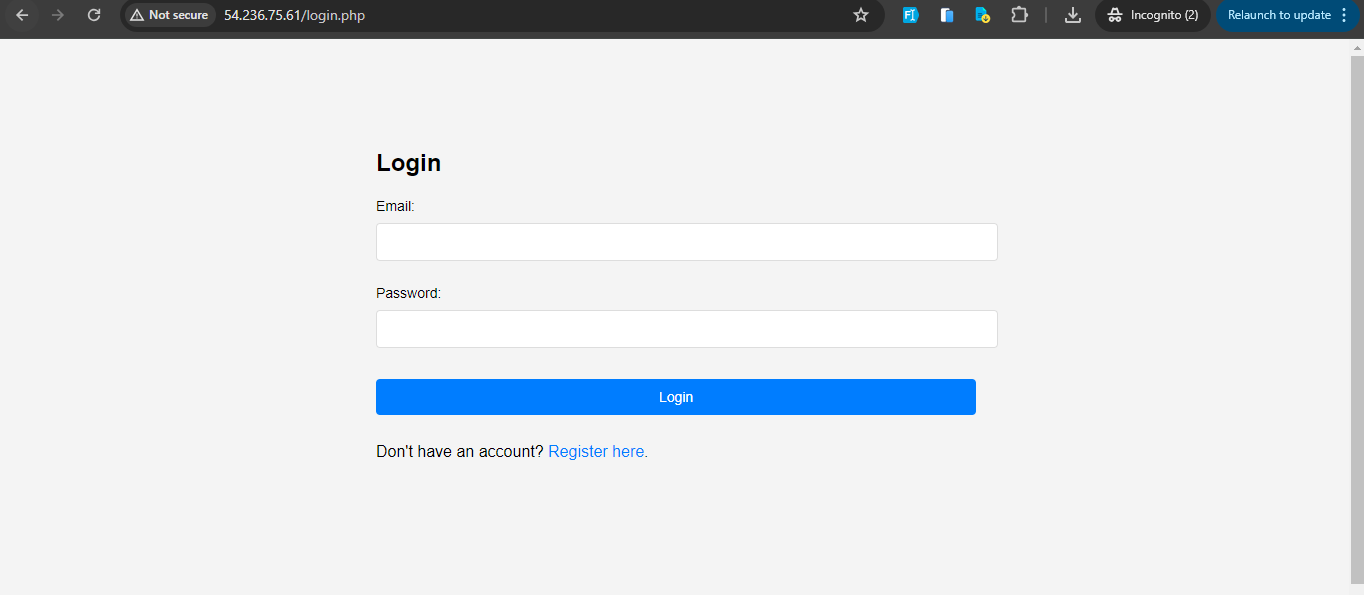Click the FI extension icon
This screenshot has height=595, width=1364.
coord(910,15)
